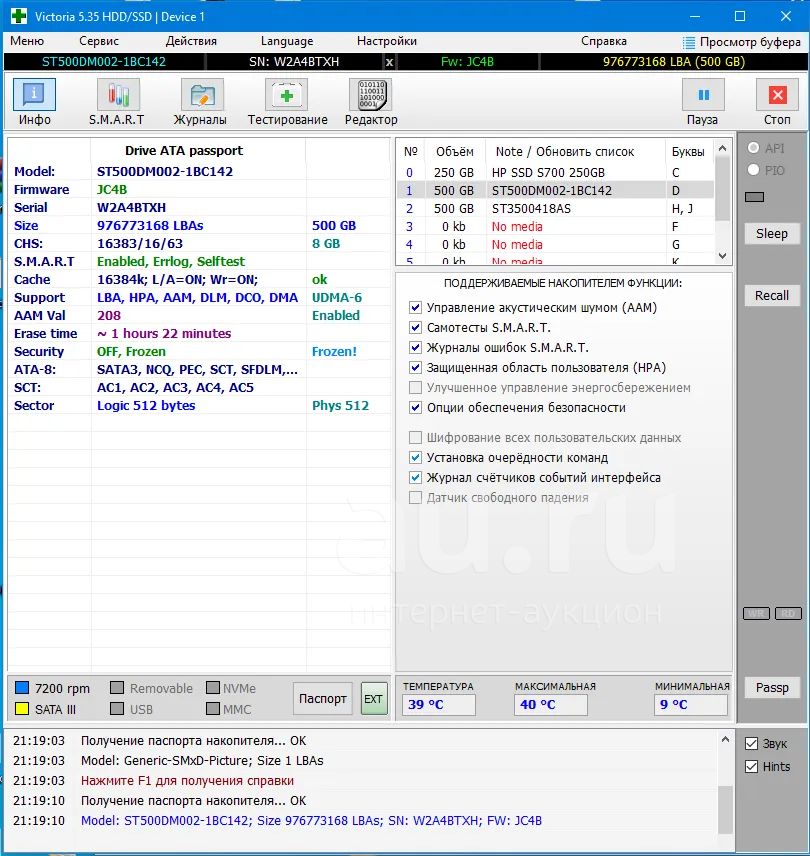Open the Справка help menu

pos(604,41)
